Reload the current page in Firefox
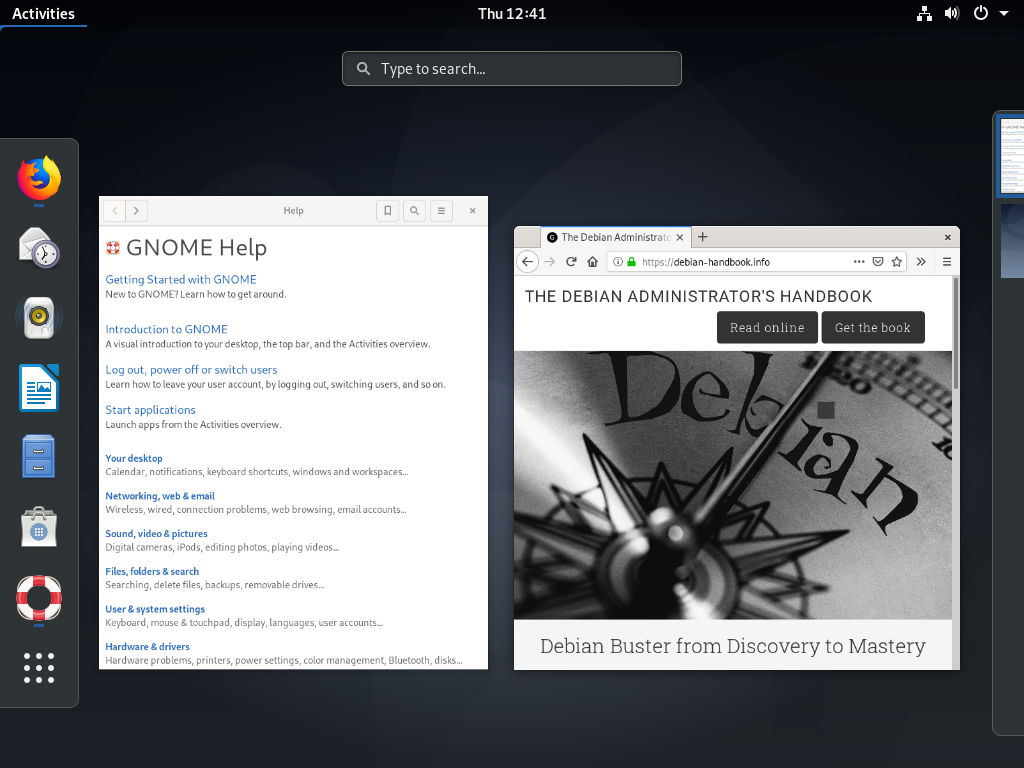 point(570,261)
